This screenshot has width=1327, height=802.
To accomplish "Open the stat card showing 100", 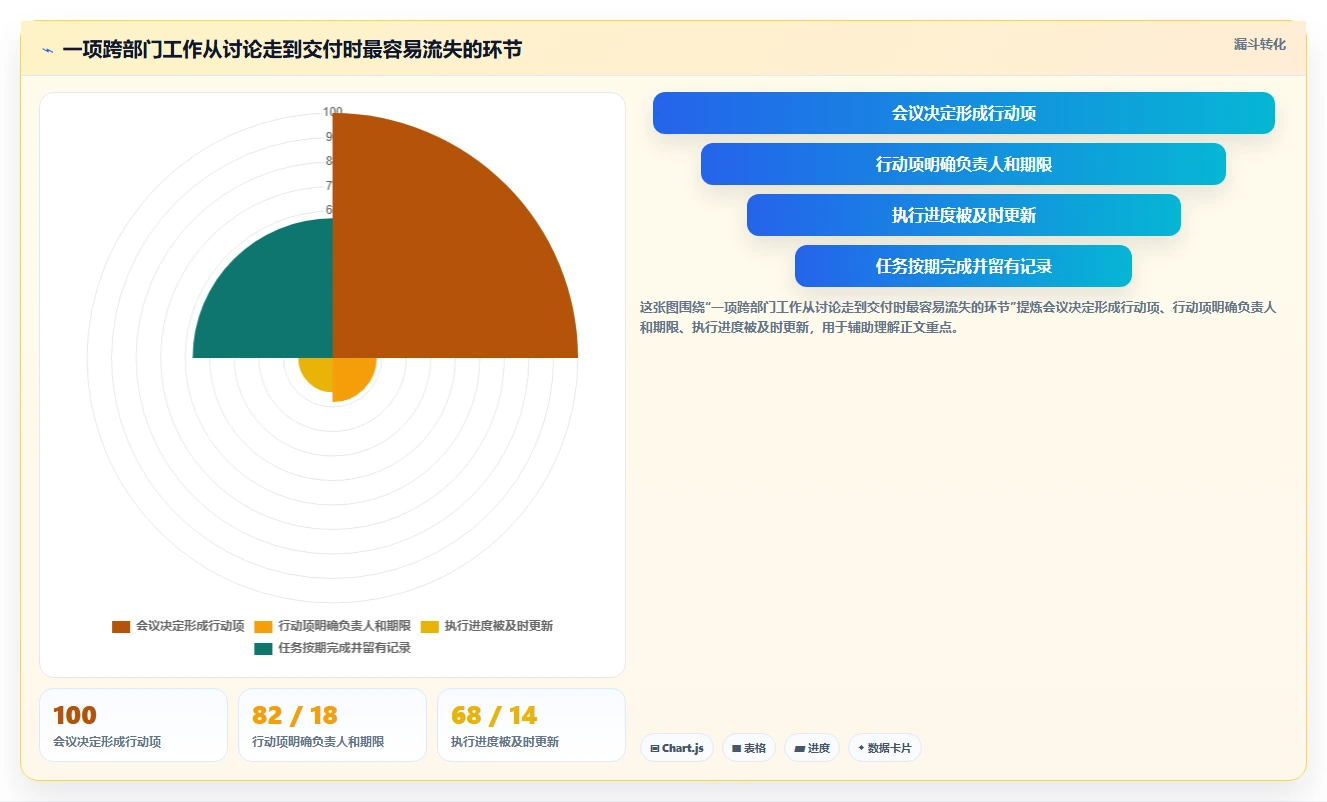I will click(x=133, y=725).
